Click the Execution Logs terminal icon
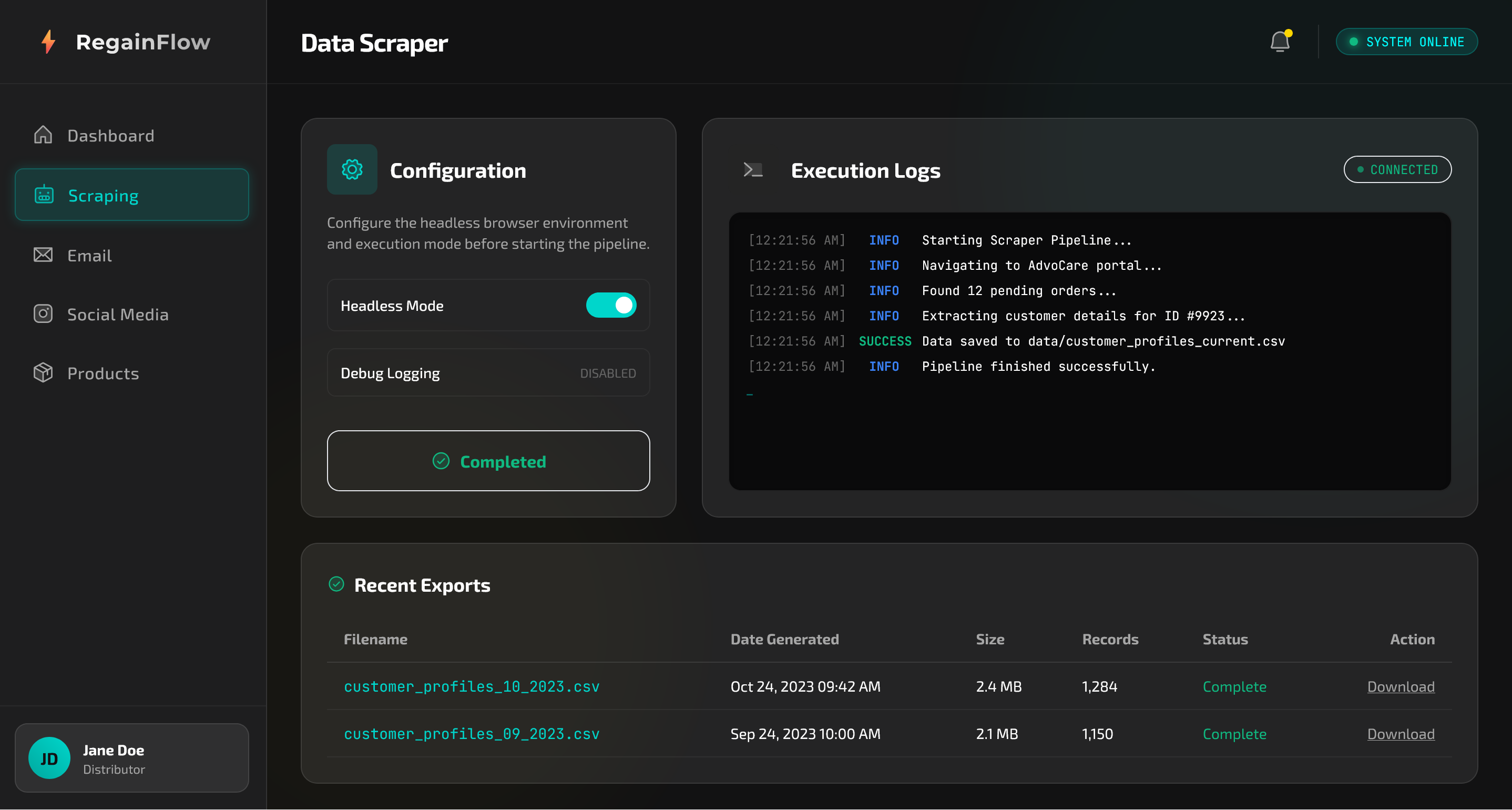 (753, 170)
